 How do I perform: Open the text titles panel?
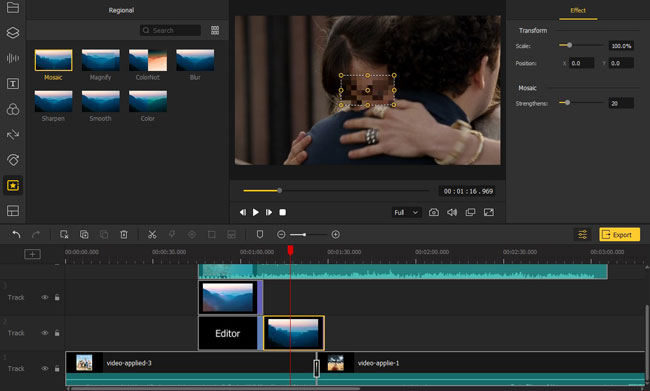coord(13,84)
